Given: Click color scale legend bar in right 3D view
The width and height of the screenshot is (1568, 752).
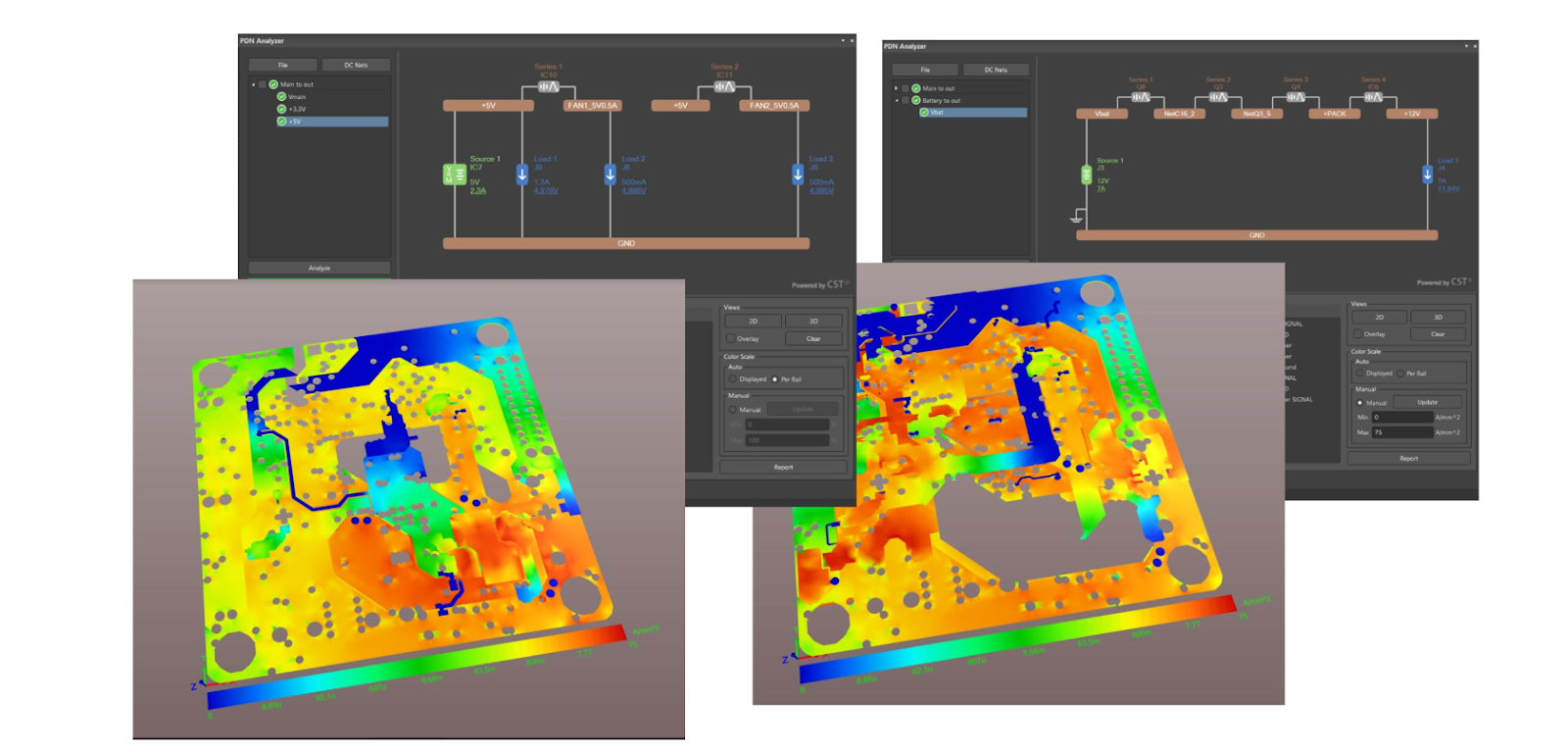Looking at the screenshot, I should tap(1018, 639).
